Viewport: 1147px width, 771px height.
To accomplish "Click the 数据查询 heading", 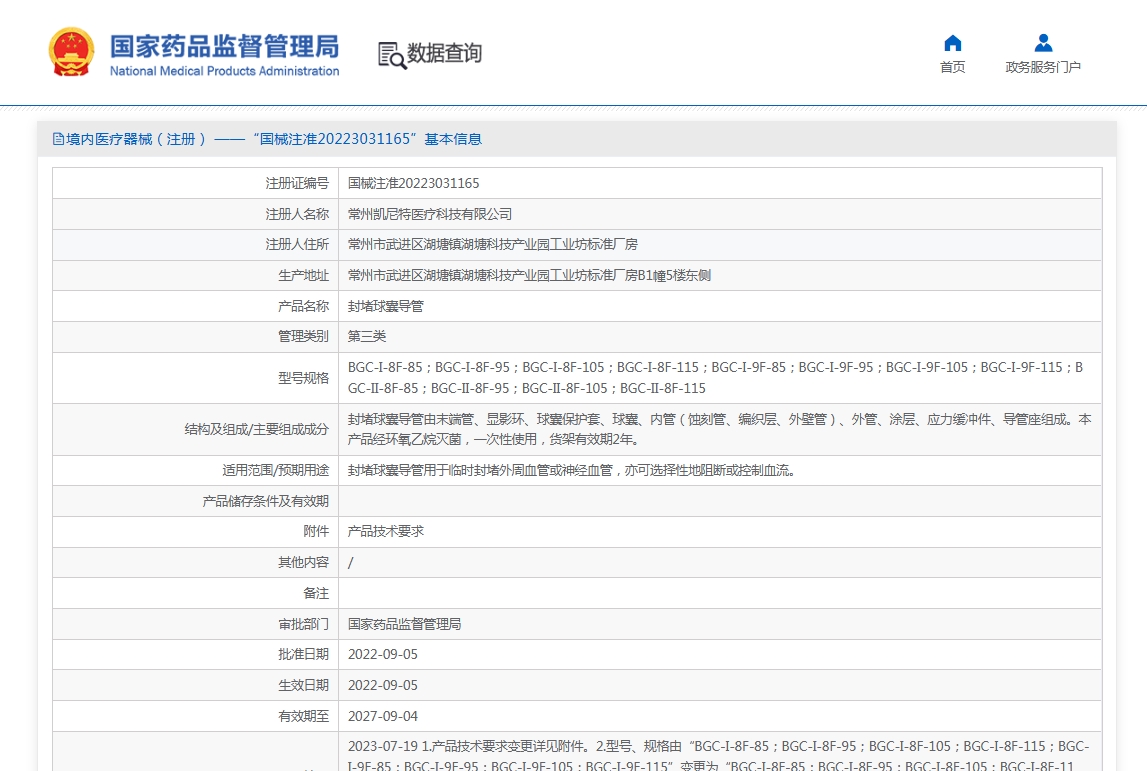I will [x=444, y=53].
